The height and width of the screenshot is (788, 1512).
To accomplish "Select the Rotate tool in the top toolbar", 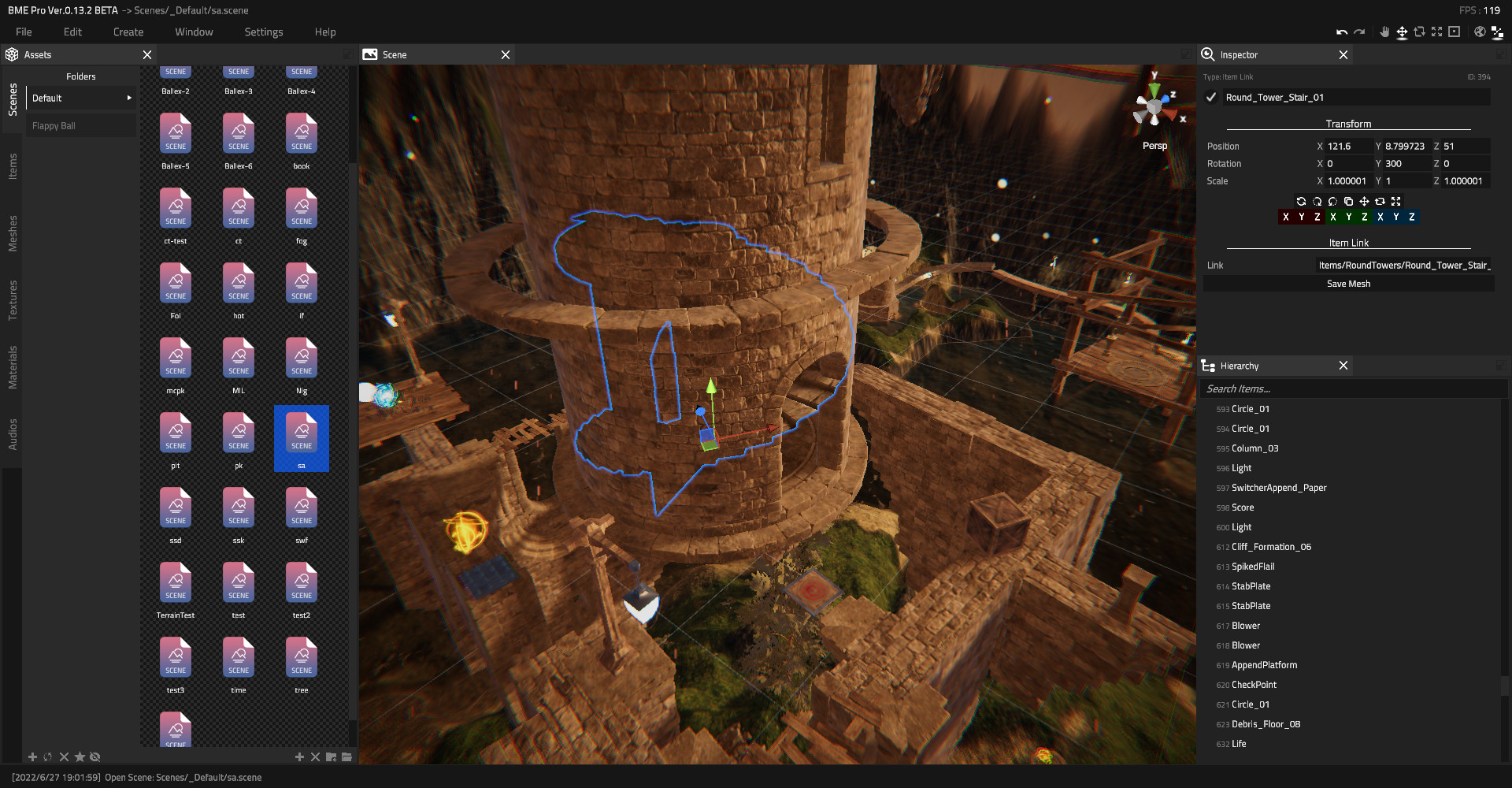I will pyautogui.click(x=1419, y=32).
